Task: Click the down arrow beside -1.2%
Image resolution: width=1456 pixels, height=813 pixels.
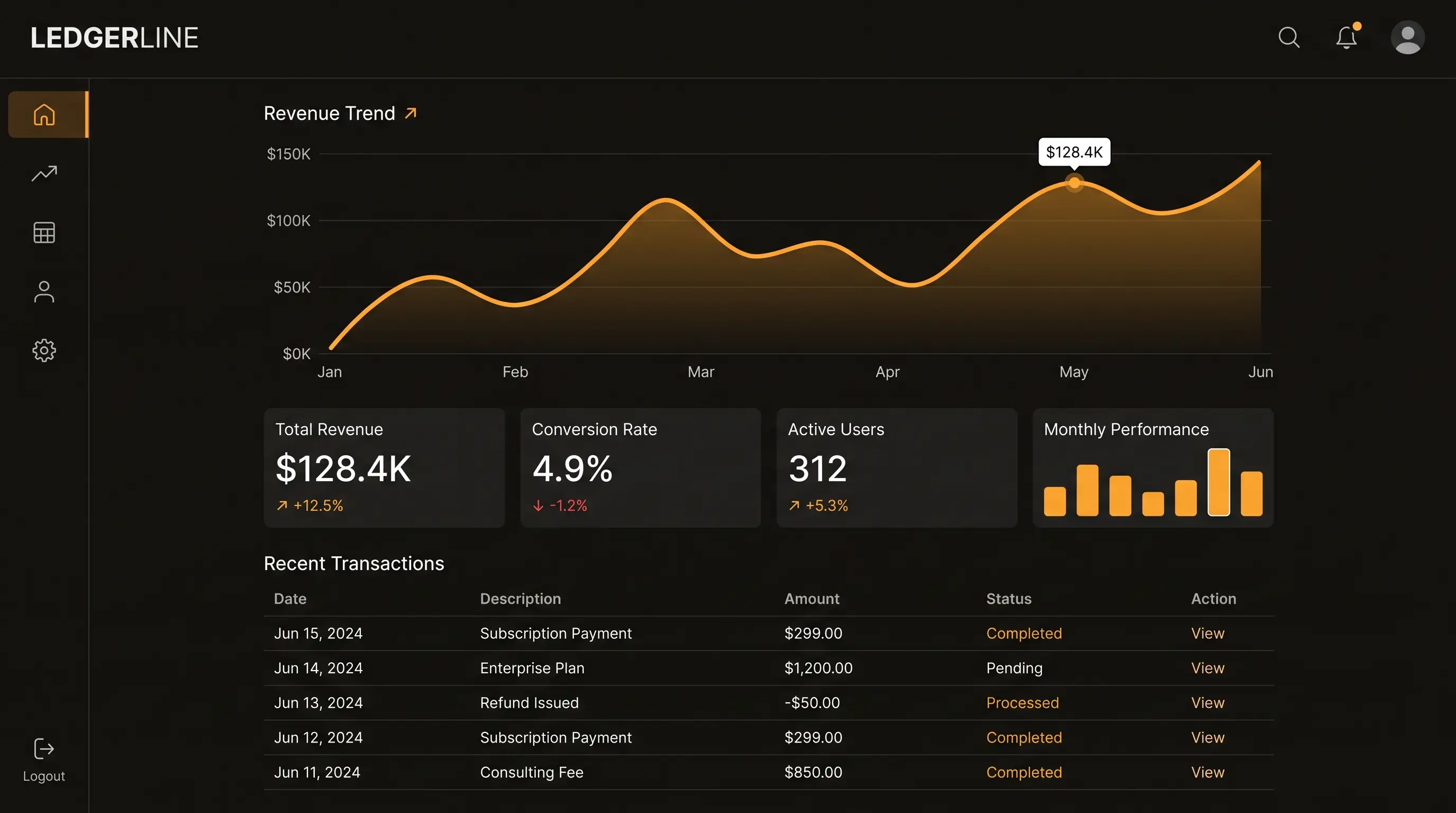Action: coord(538,505)
